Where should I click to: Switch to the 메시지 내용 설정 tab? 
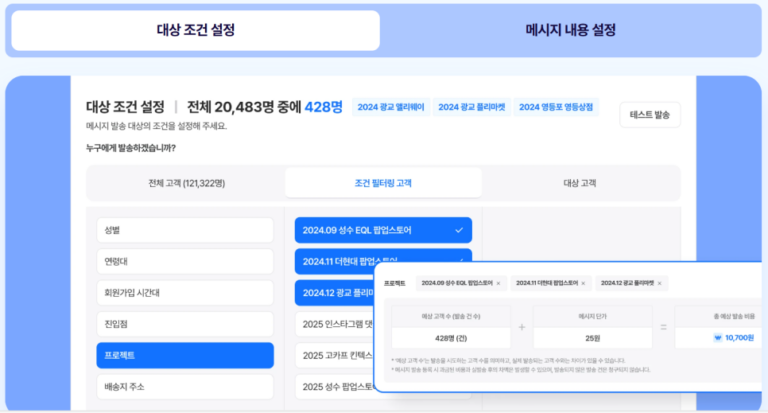pyautogui.click(x=570, y=30)
